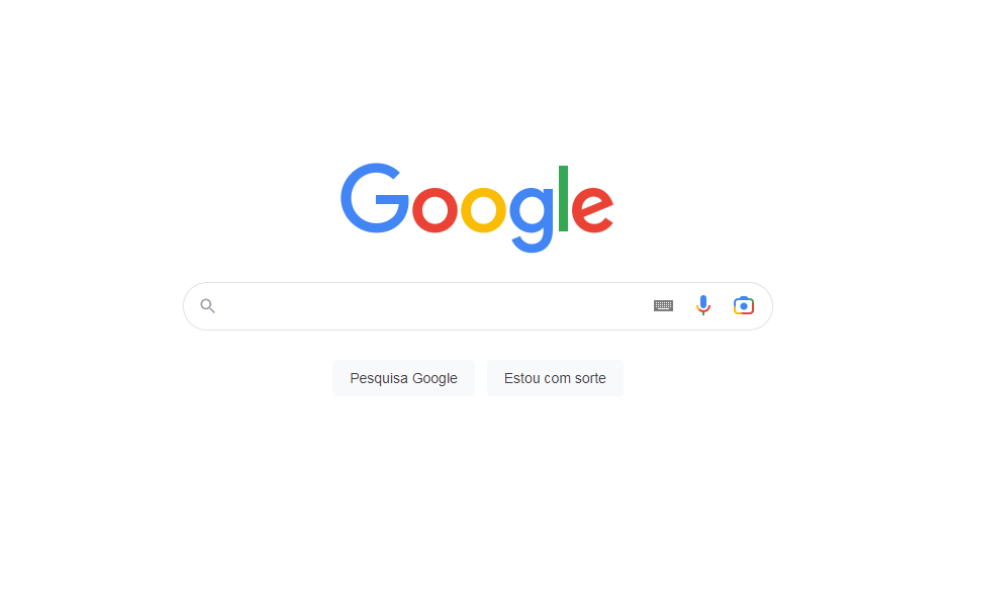Click the Google logo image
Screen dimensions: 1000x600
[x=477, y=208]
